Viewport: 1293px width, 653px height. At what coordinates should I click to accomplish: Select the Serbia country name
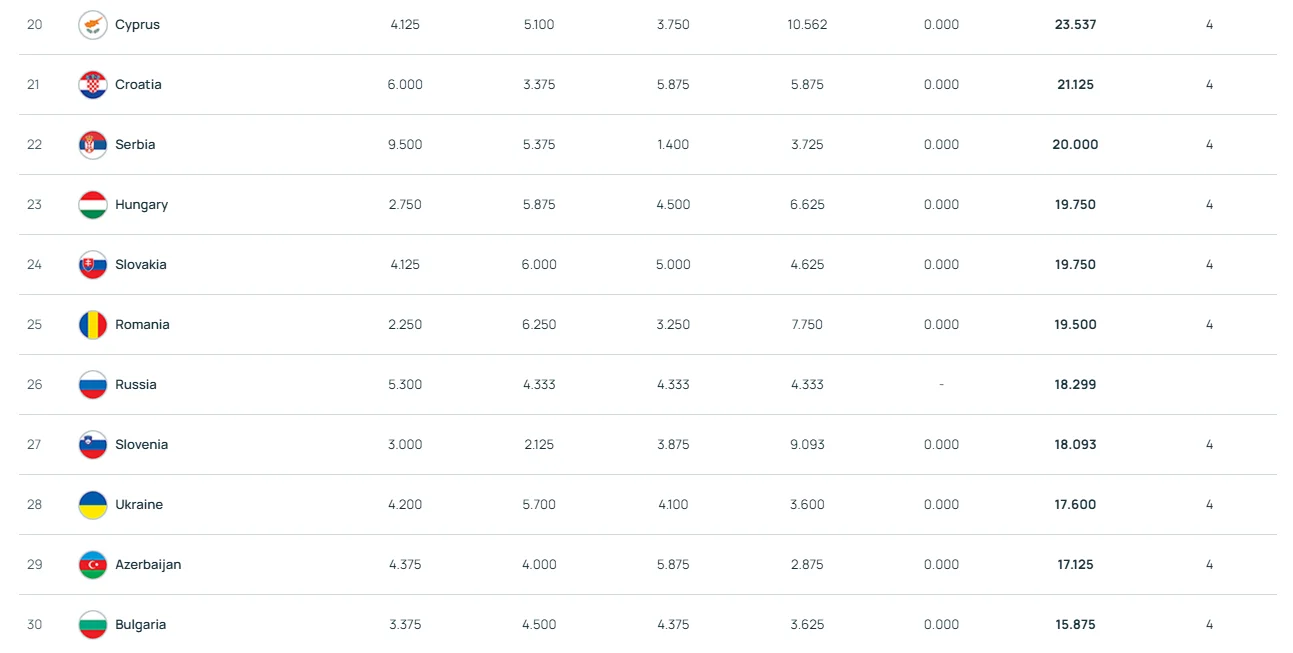pos(135,145)
